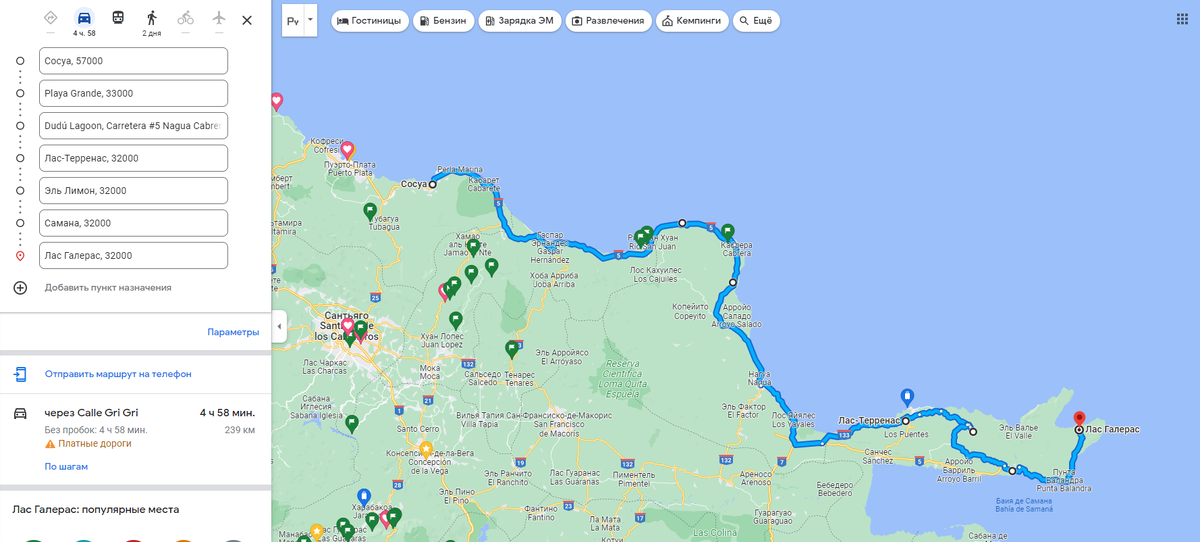Click the 239 км distance value
The width and height of the screenshot is (1200, 542).
240,430
